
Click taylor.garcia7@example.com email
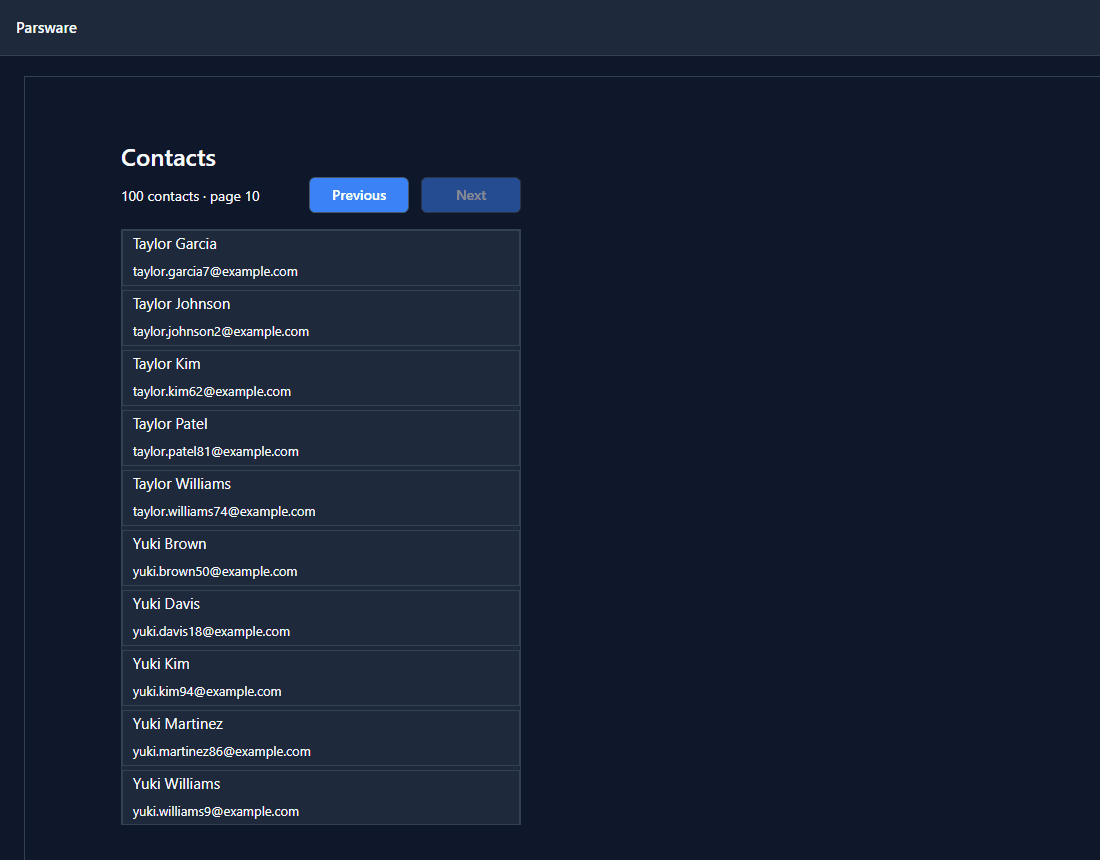tap(215, 271)
